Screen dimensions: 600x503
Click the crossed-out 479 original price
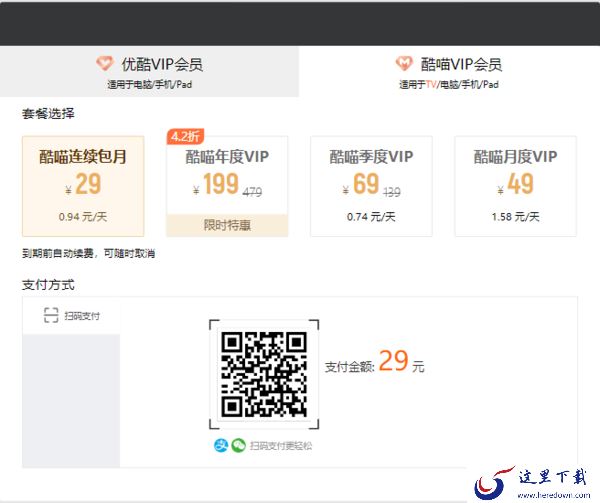click(253, 191)
